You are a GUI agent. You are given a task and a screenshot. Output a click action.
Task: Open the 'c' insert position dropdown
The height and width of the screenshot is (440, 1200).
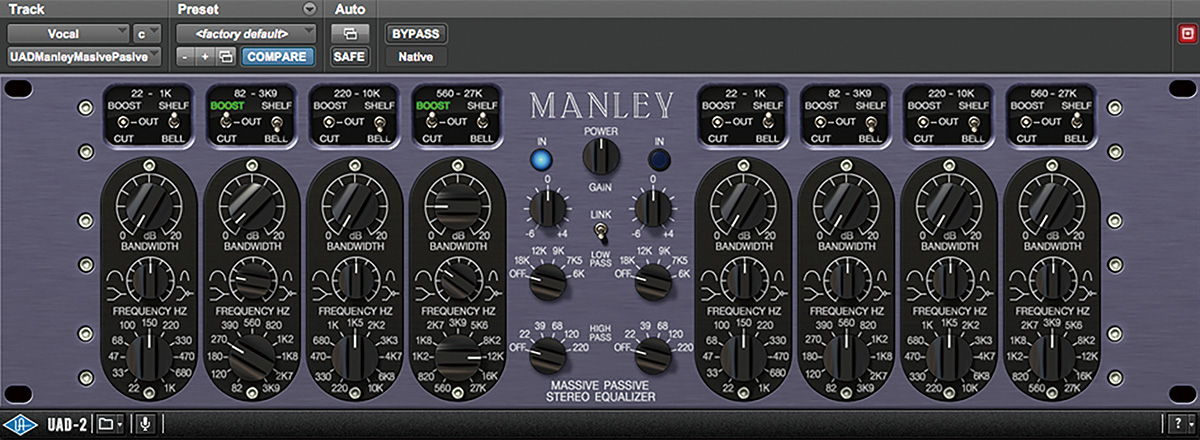[148, 33]
